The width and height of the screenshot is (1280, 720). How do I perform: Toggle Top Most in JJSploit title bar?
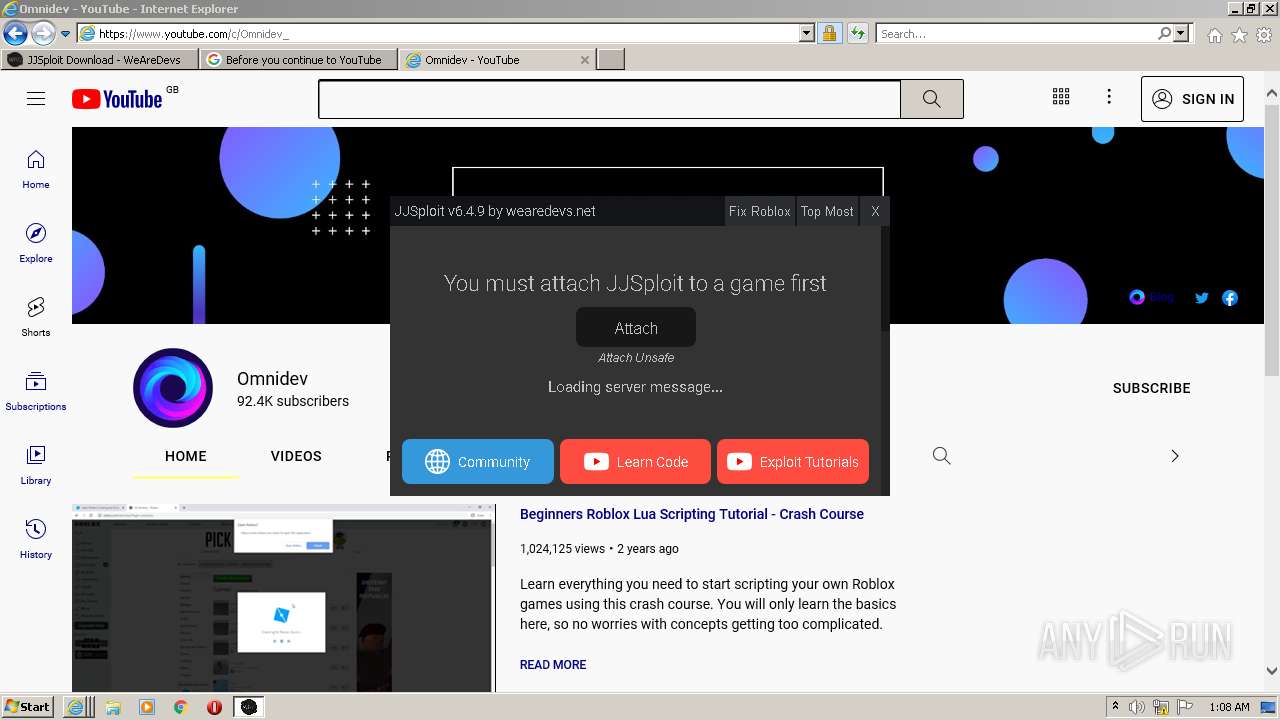827,211
